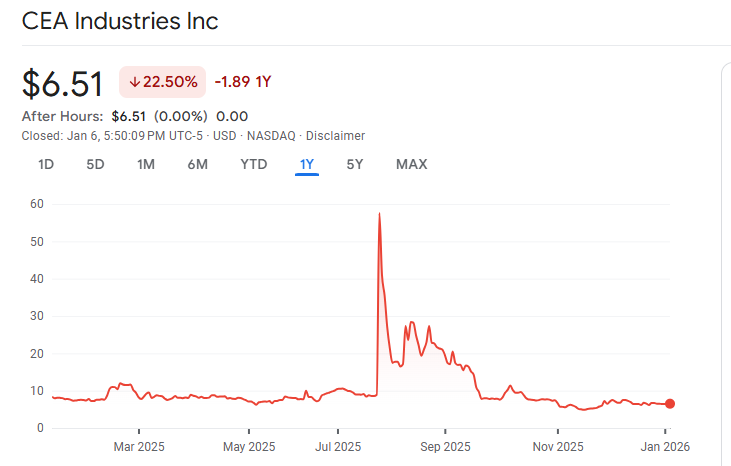The image size is (731, 466).
Task: Select the 5D chart range
Action: click(x=95, y=164)
